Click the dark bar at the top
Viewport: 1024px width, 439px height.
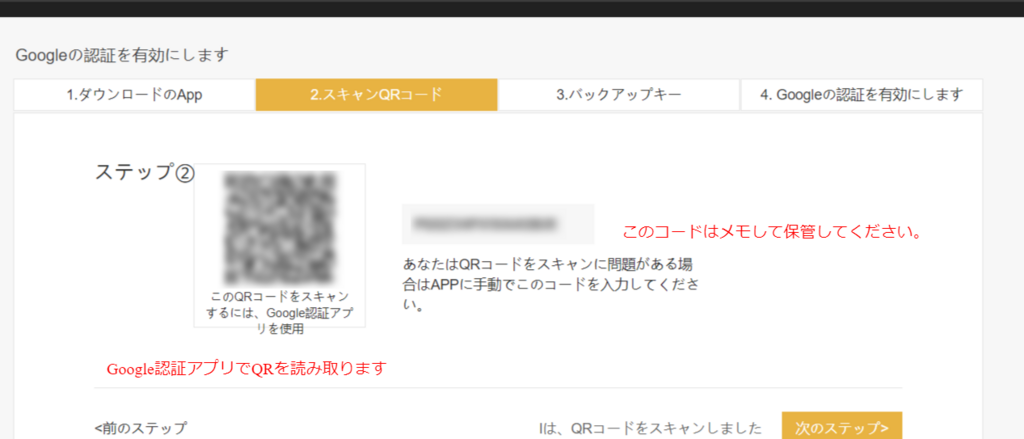click(x=512, y=8)
